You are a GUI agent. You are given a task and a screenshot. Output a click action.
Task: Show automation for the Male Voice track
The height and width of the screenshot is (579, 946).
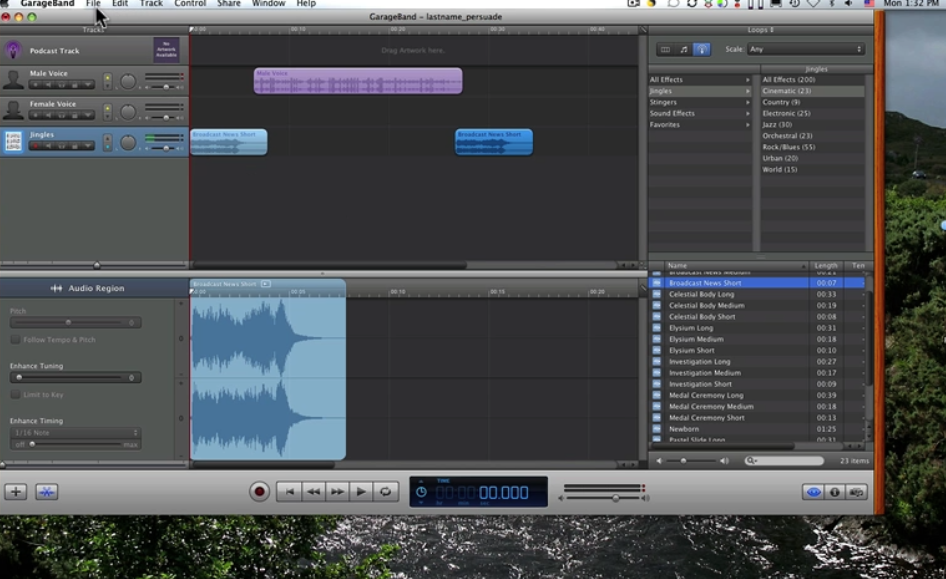coord(88,85)
